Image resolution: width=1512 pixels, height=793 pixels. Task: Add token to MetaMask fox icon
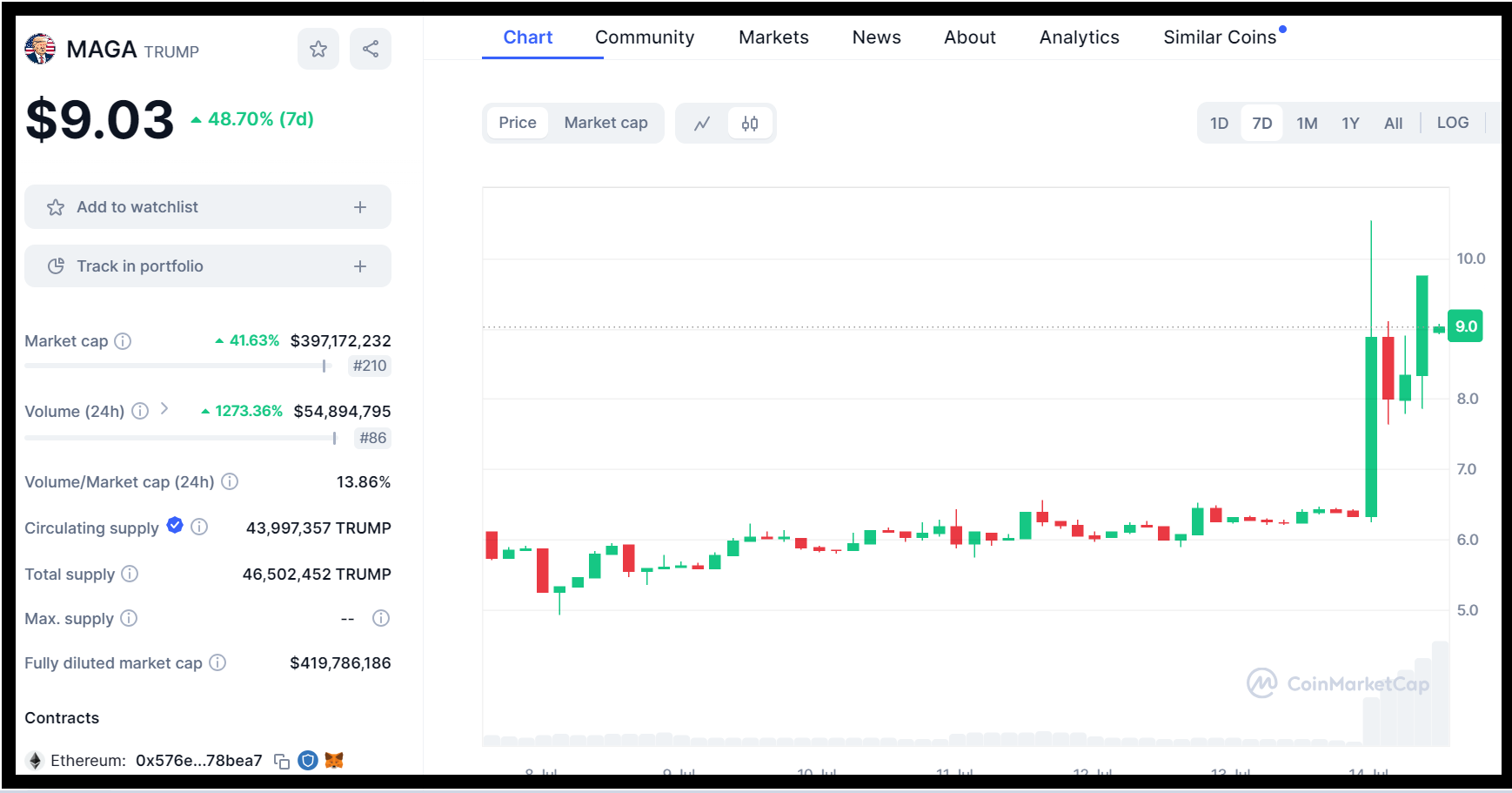pyautogui.click(x=334, y=761)
